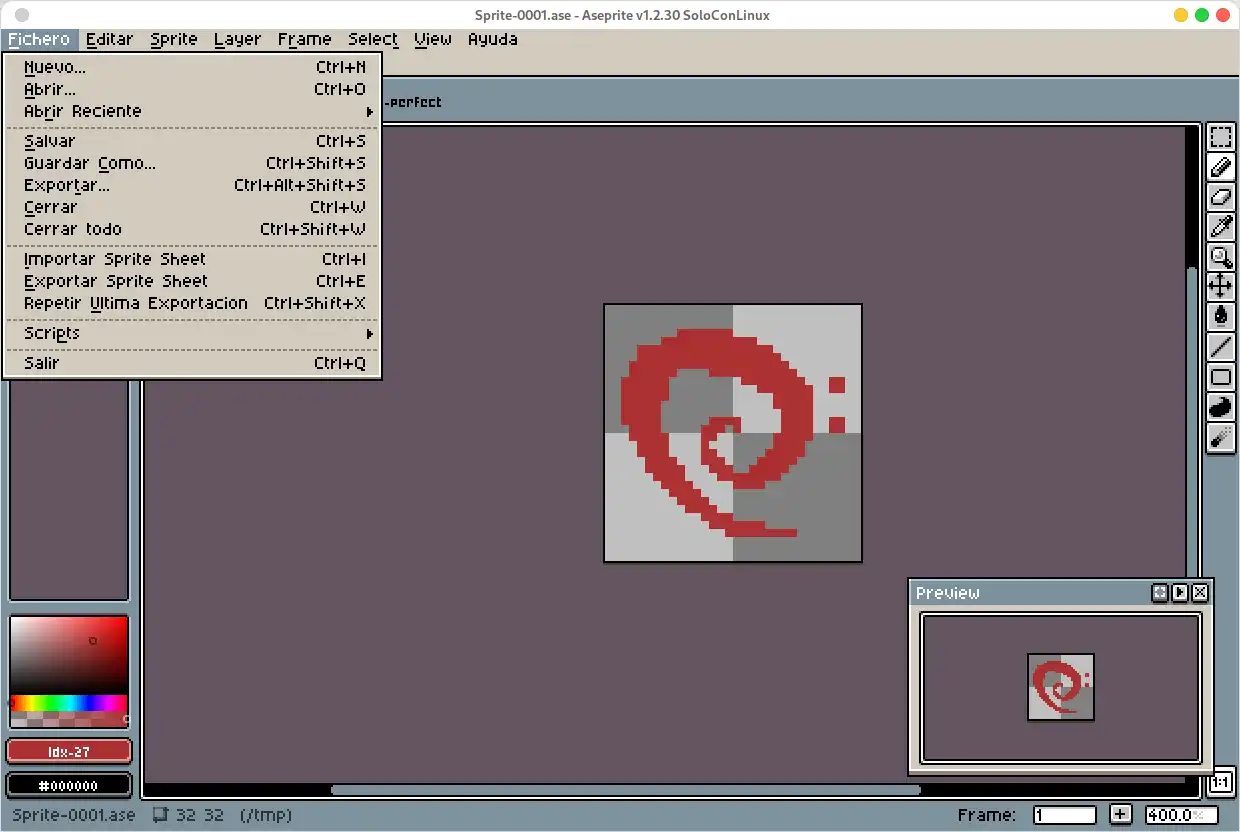Select the Move tool
The height and width of the screenshot is (832, 1240).
1220,287
